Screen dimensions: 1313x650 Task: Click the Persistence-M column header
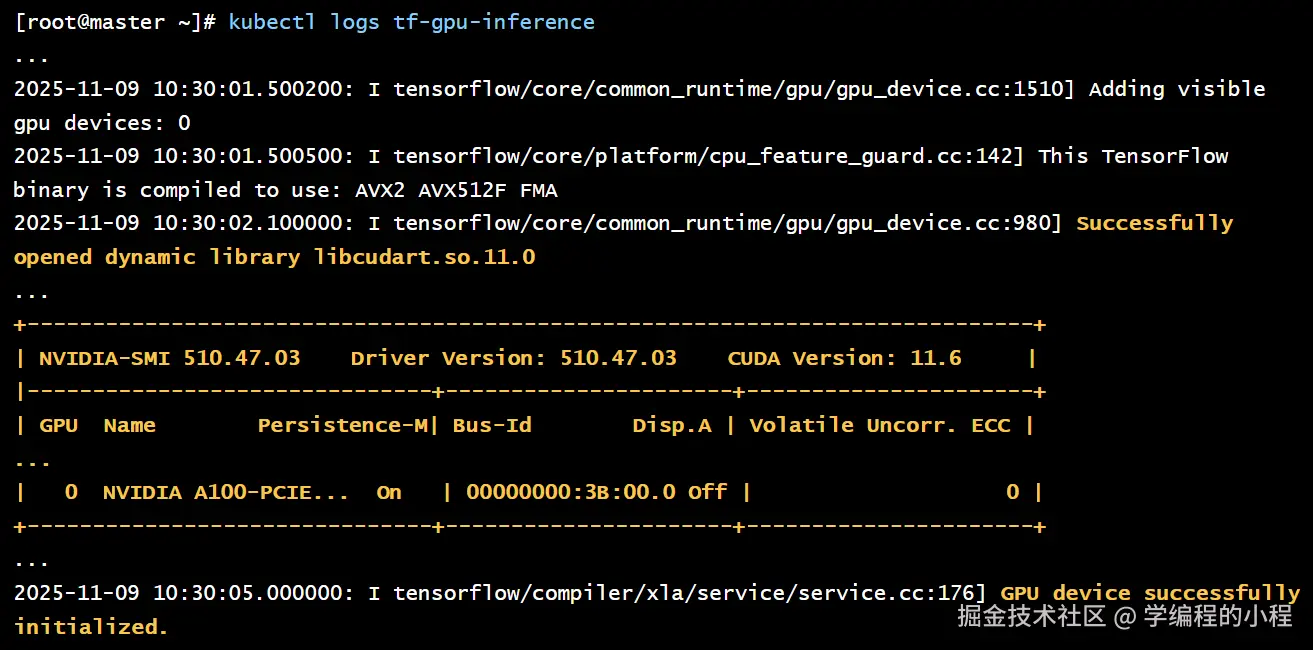[x=342, y=425]
